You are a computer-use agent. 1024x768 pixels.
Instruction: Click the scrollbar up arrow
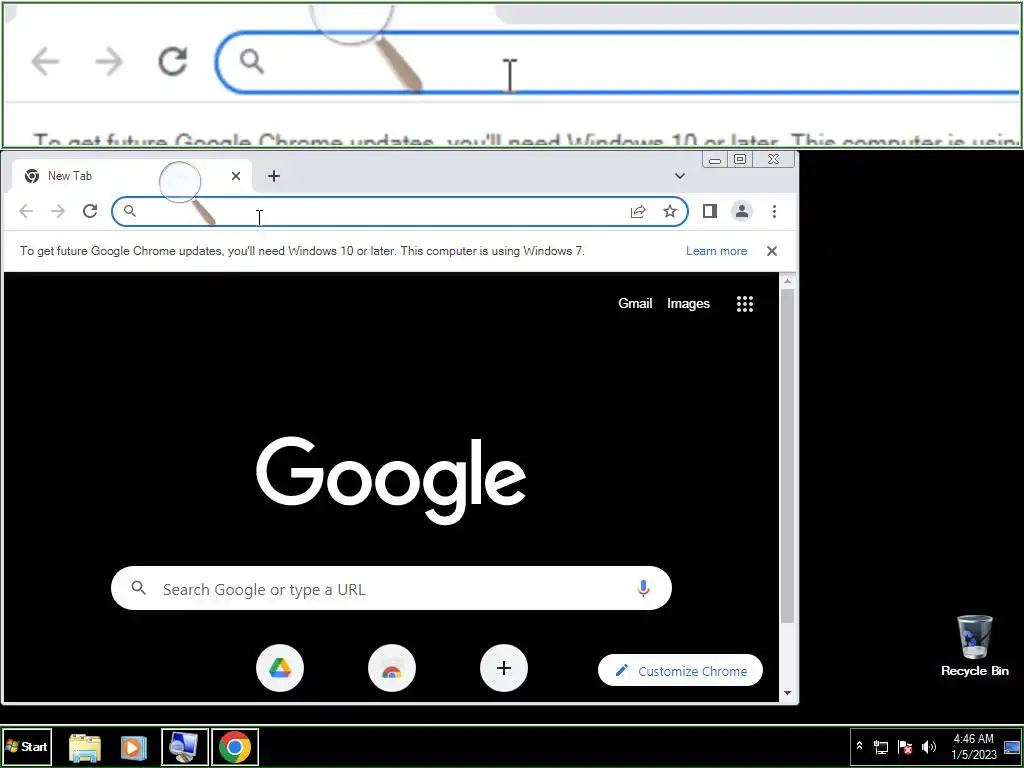click(x=788, y=281)
